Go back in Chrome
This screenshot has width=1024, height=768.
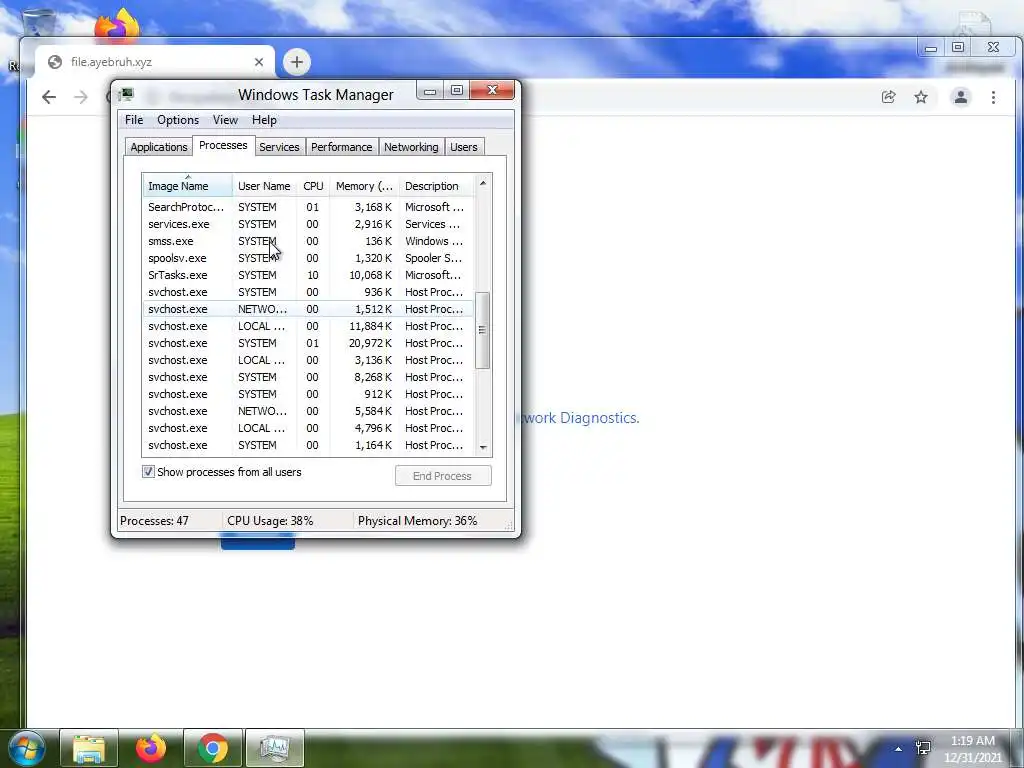click(49, 97)
